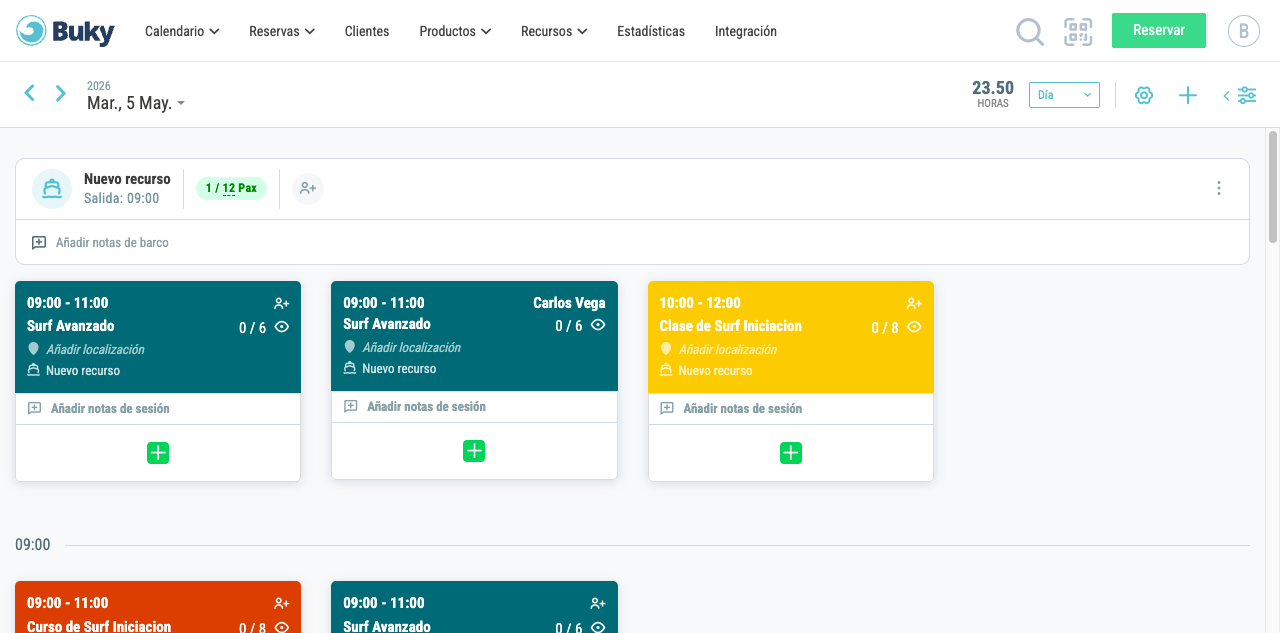
Task: Open the search magnifier icon
Action: (x=1030, y=32)
